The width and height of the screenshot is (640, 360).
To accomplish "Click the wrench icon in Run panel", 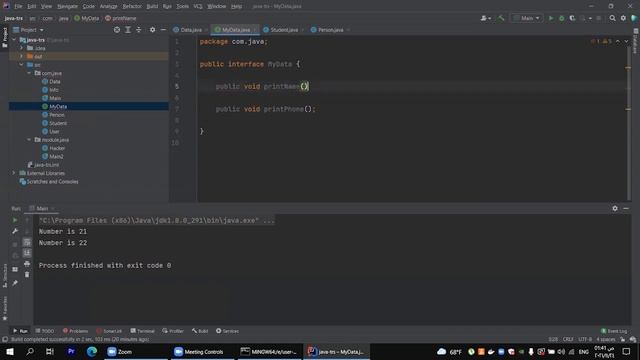I will click(15, 231).
